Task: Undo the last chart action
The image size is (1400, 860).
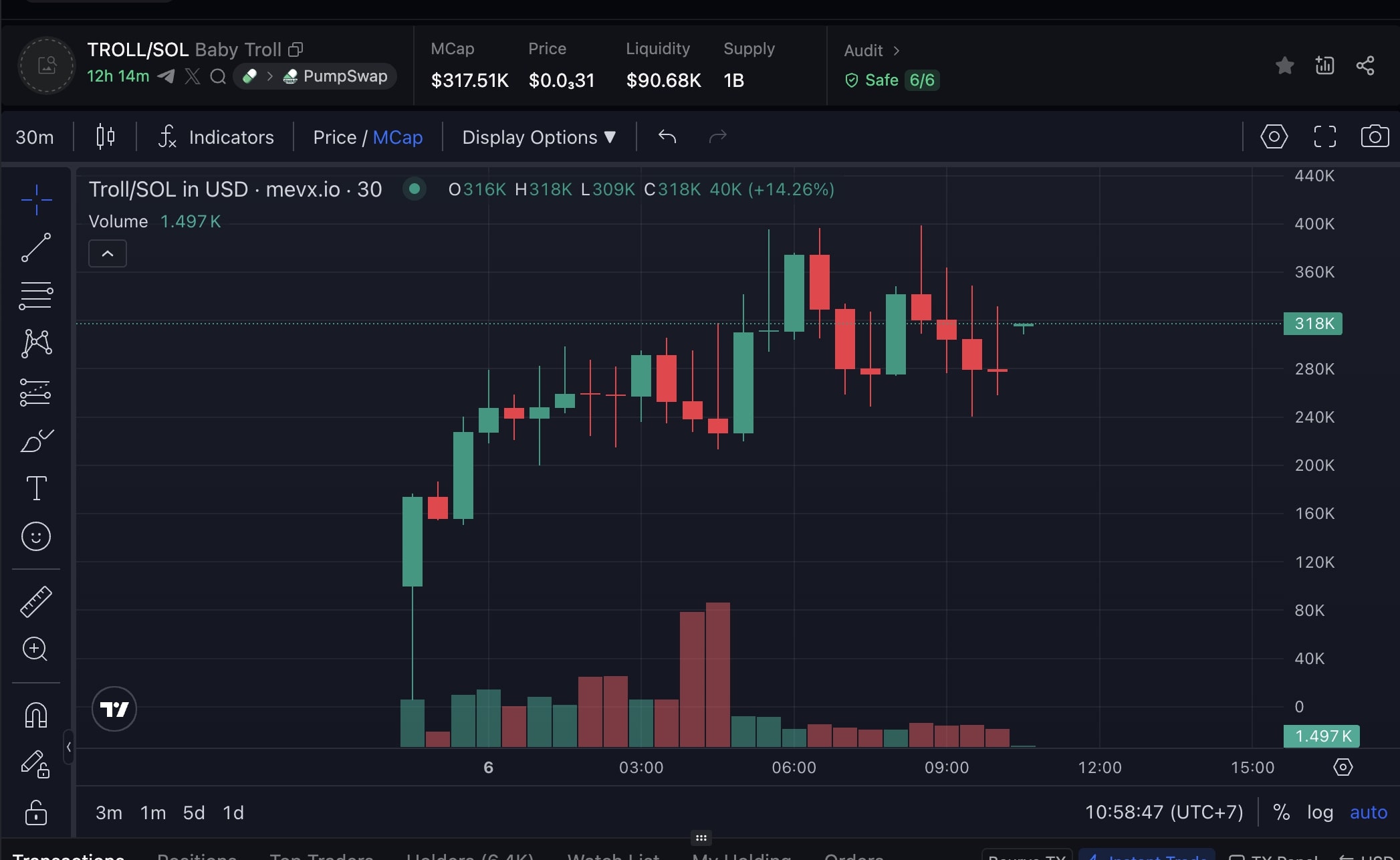Action: [x=667, y=137]
